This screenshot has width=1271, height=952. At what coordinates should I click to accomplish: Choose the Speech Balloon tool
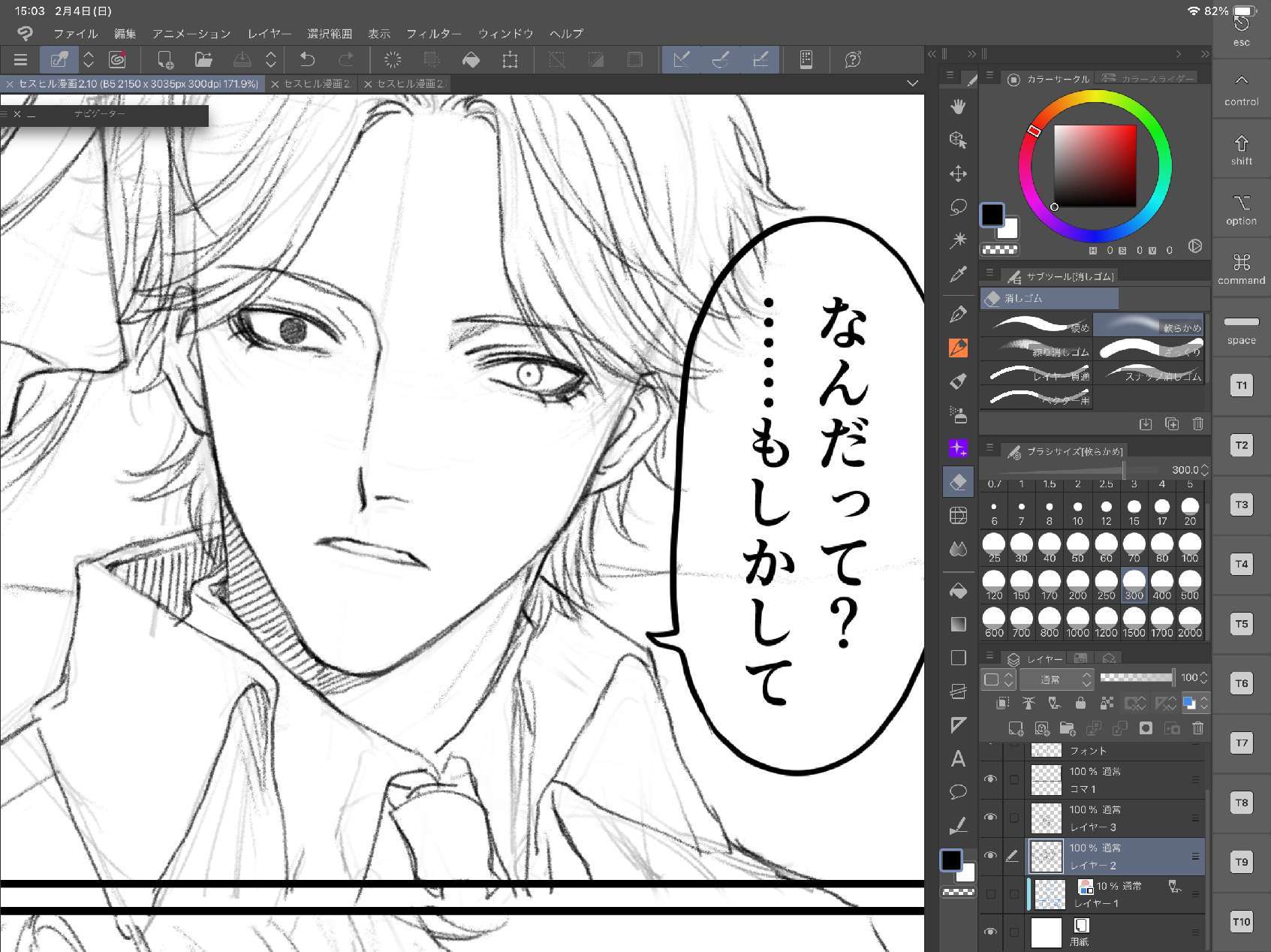click(958, 792)
